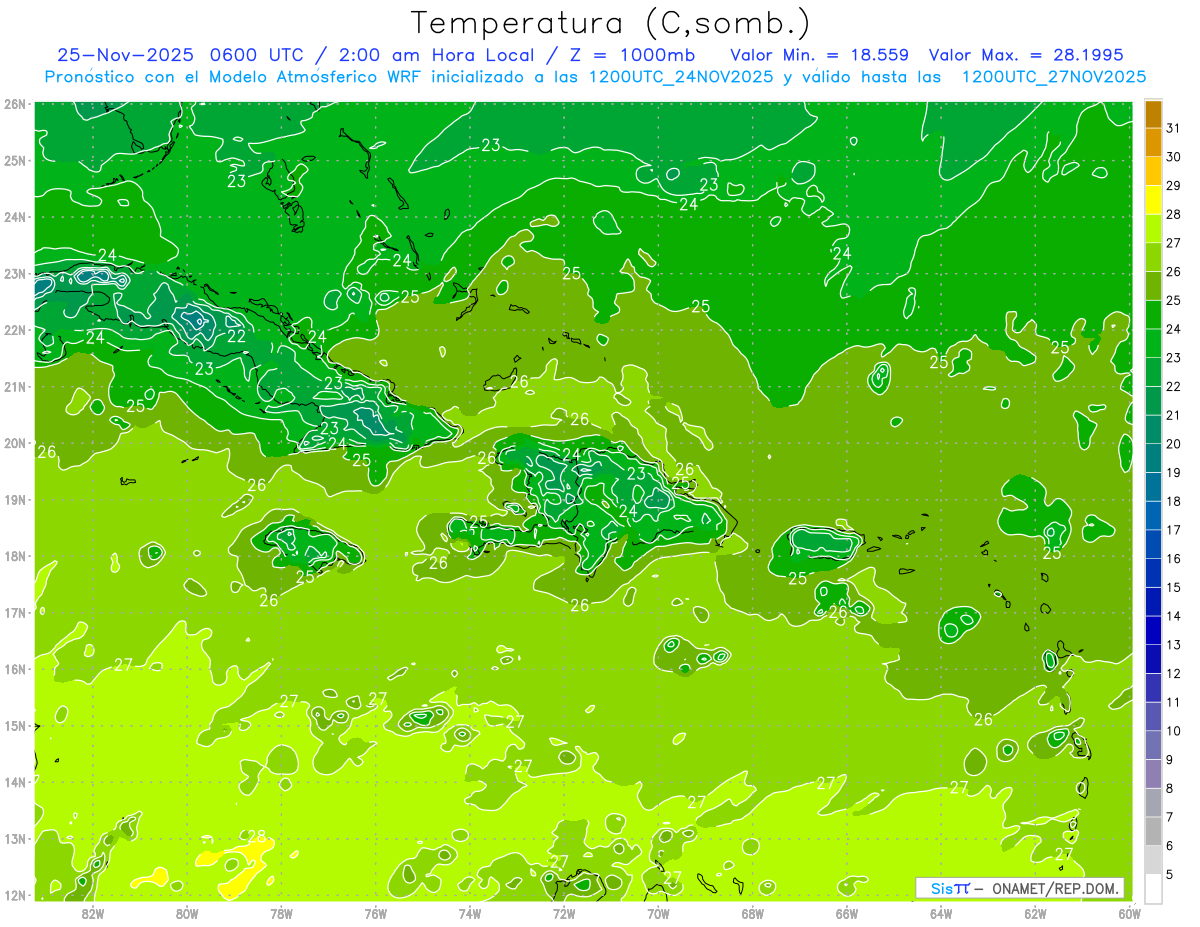
Task: Click the "18N" latitude axis label
Action: point(14,556)
